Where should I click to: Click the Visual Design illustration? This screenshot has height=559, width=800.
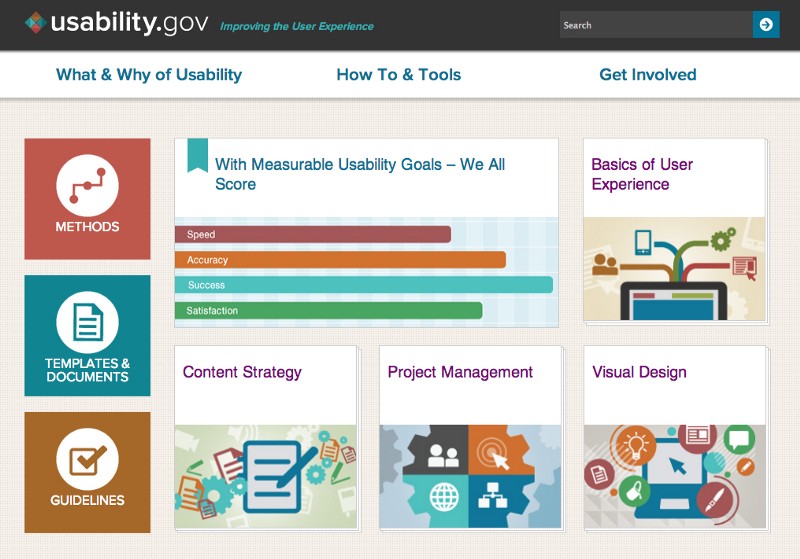point(674,476)
